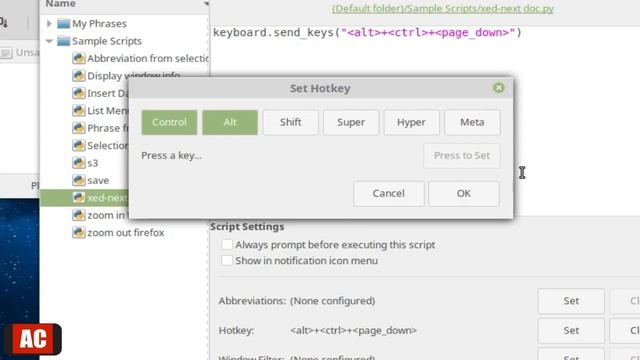The width and height of the screenshot is (640, 360).
Task: Enable the Shift modifier button
Action: pos(291,122)
